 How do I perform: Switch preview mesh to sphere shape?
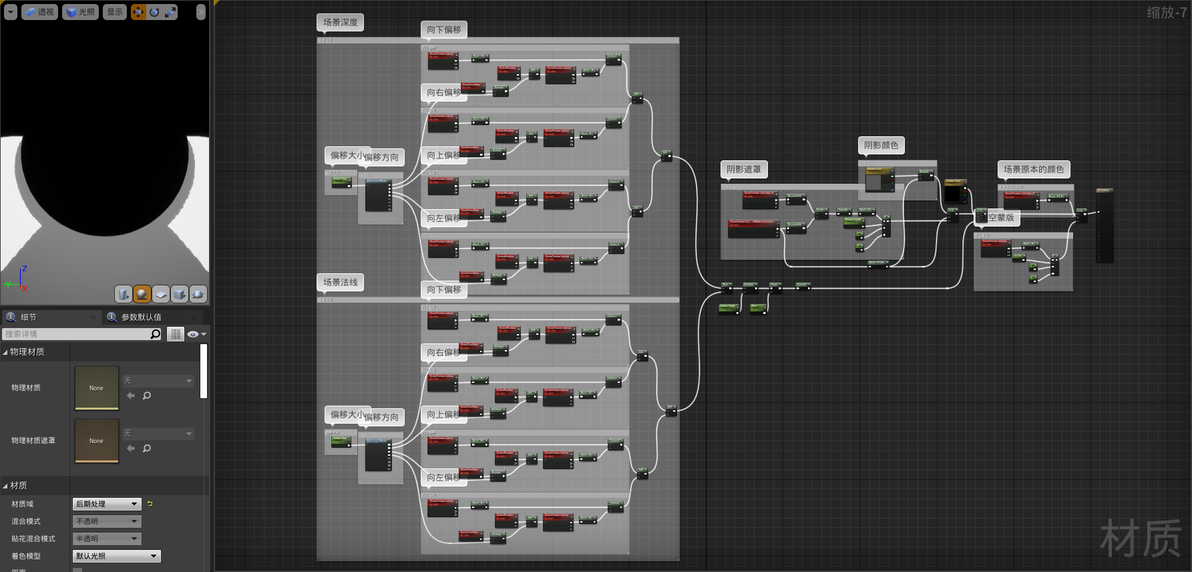coord(142,294)
